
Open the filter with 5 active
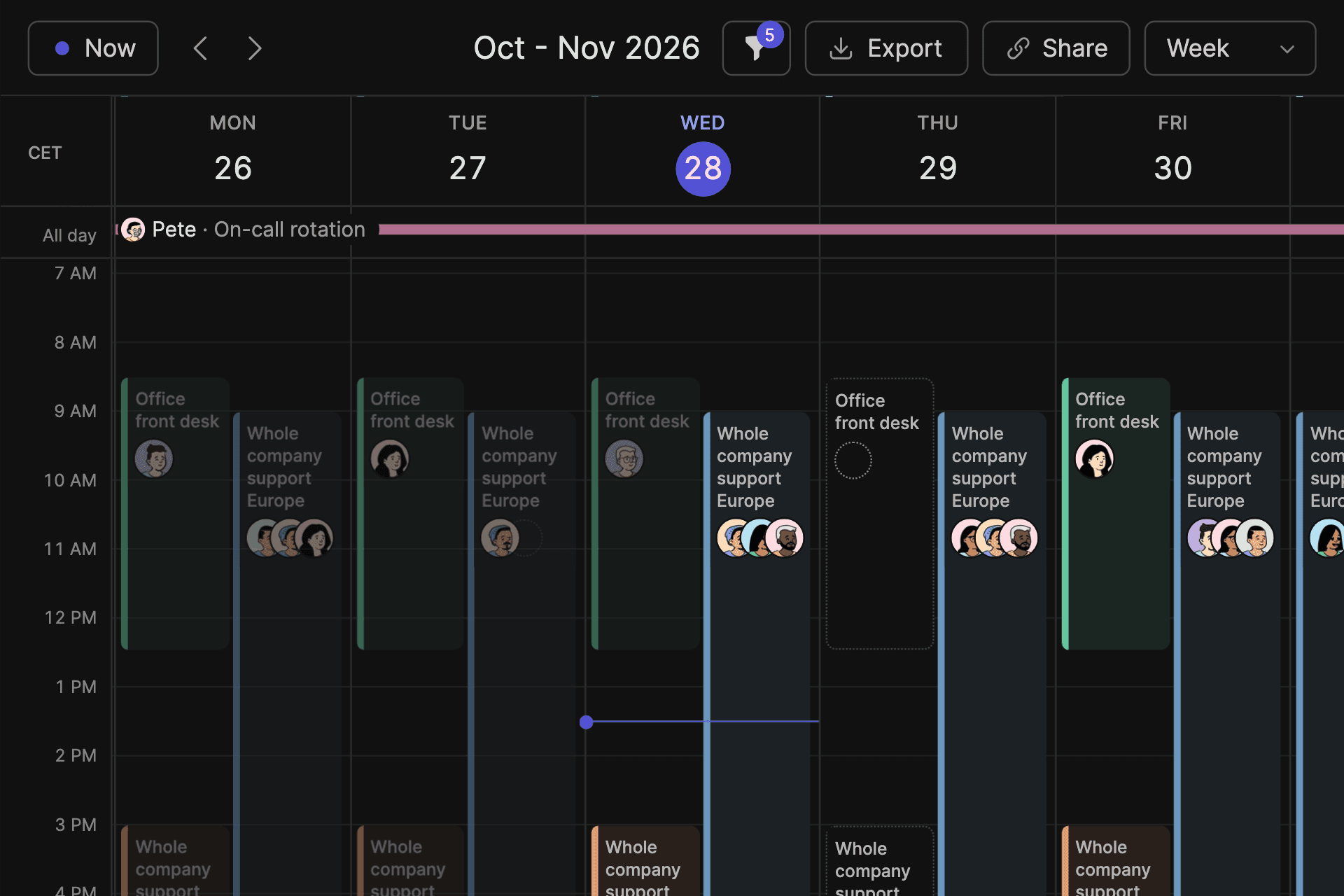pyautogui.click(x=756, y=48)
